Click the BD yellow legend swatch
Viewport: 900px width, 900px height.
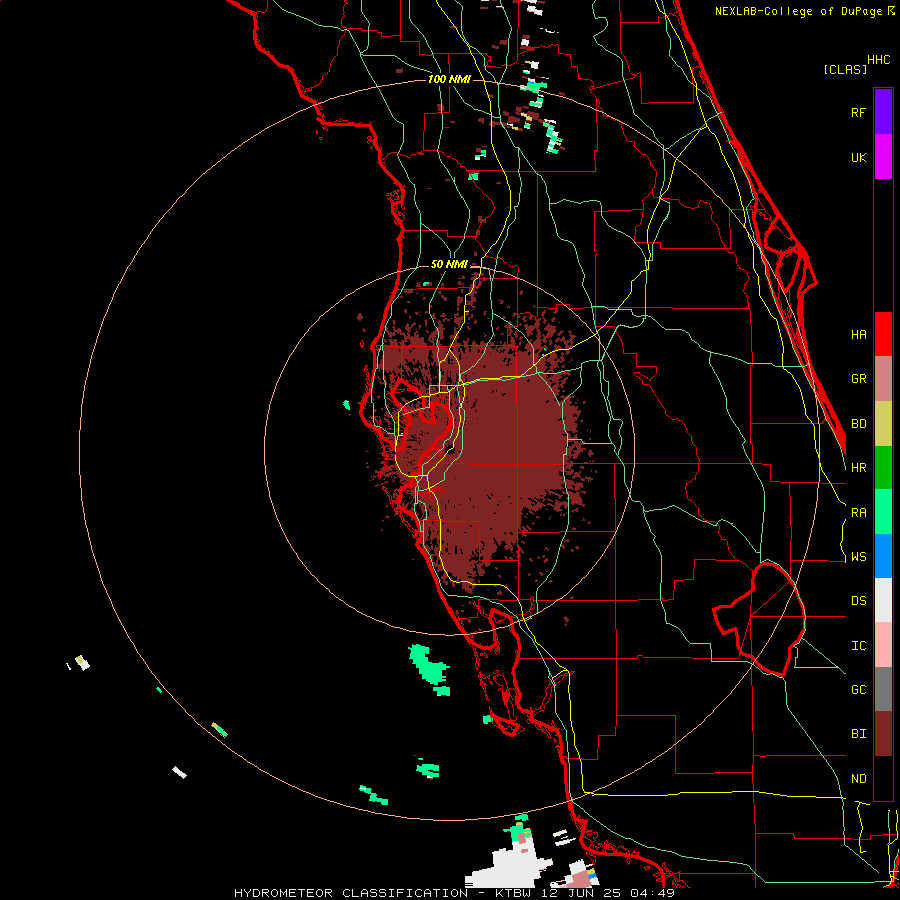(x=883, y=424)
